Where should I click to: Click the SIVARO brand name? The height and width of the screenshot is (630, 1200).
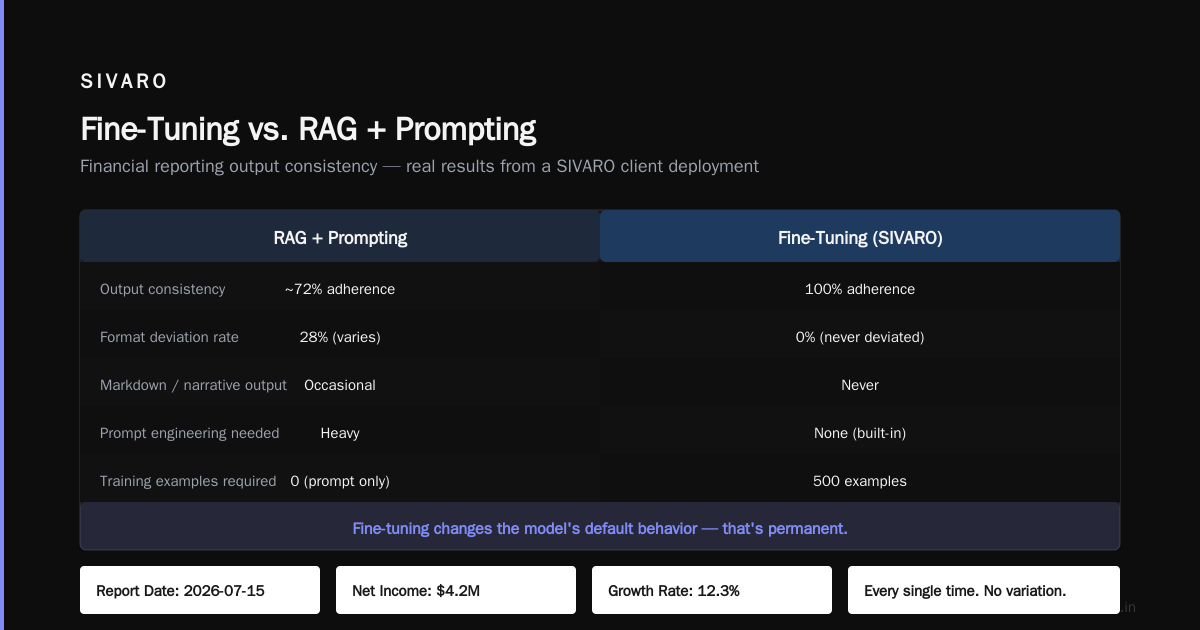(124, 82)
